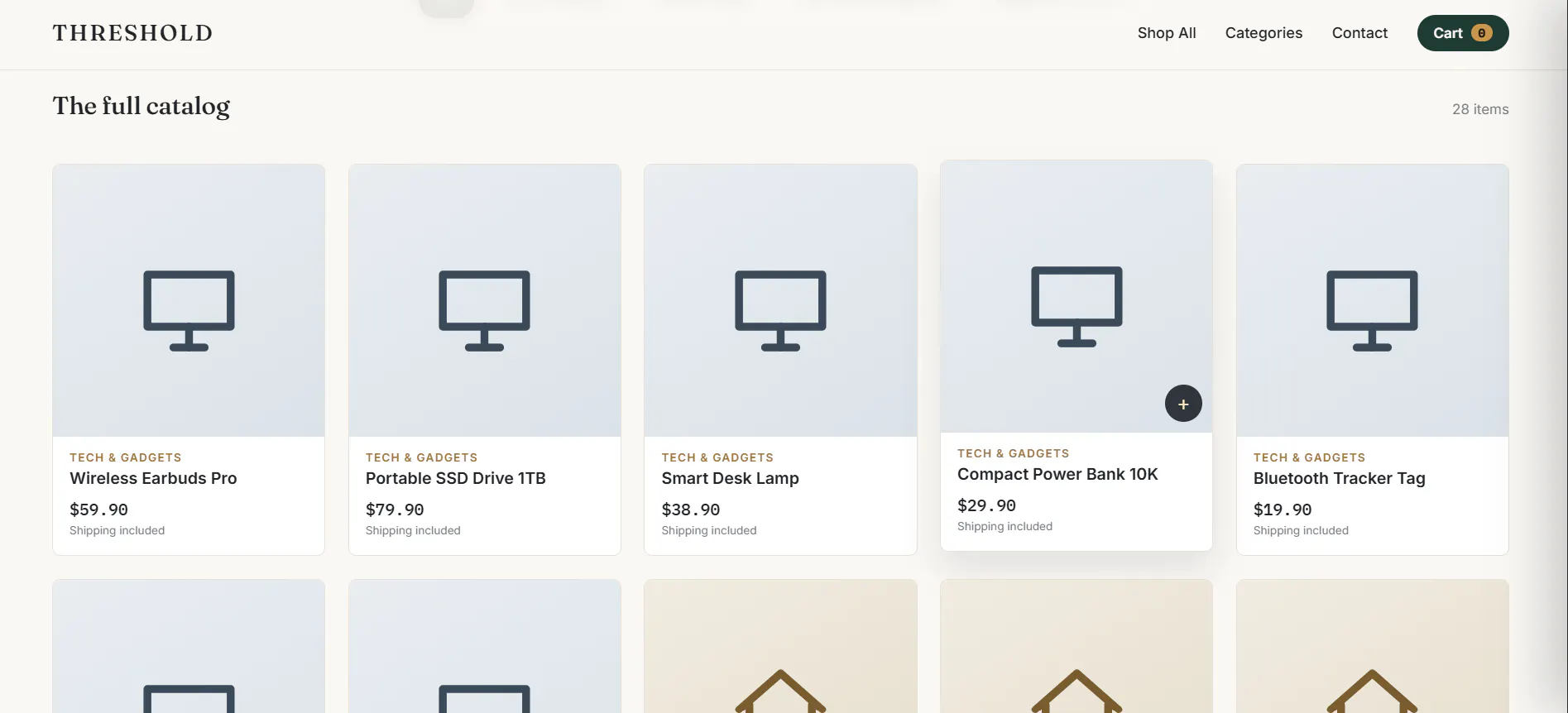Click Shipping included under Wireless Earbuds Pro
Image resolution: width=1568 pixels, height=713 pixels.
117,530
